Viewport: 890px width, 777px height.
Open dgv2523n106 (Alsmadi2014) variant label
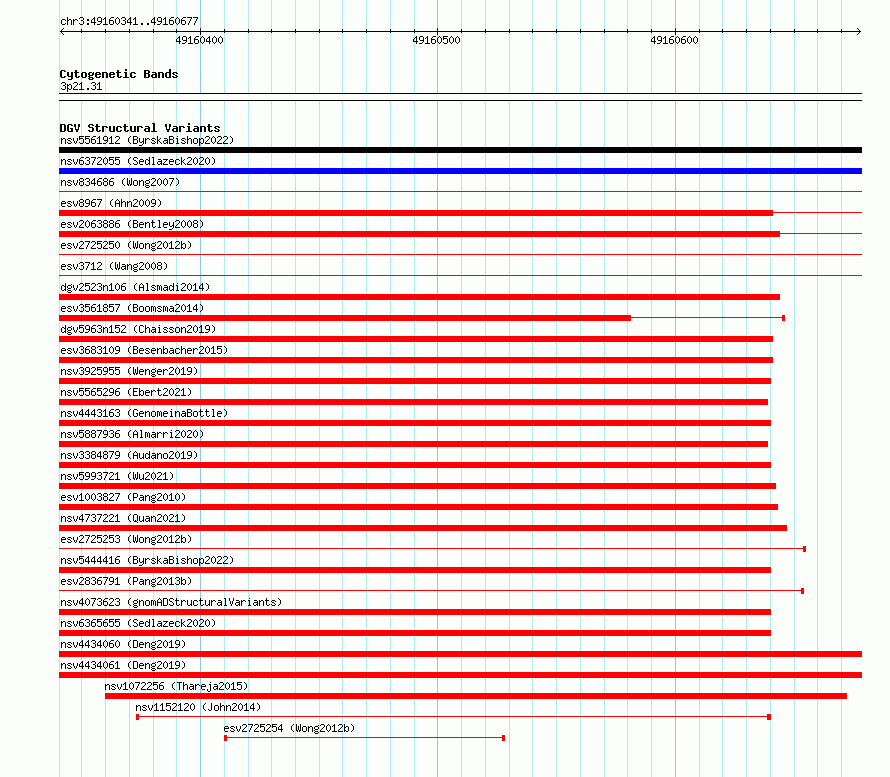[x=135, y=287]
